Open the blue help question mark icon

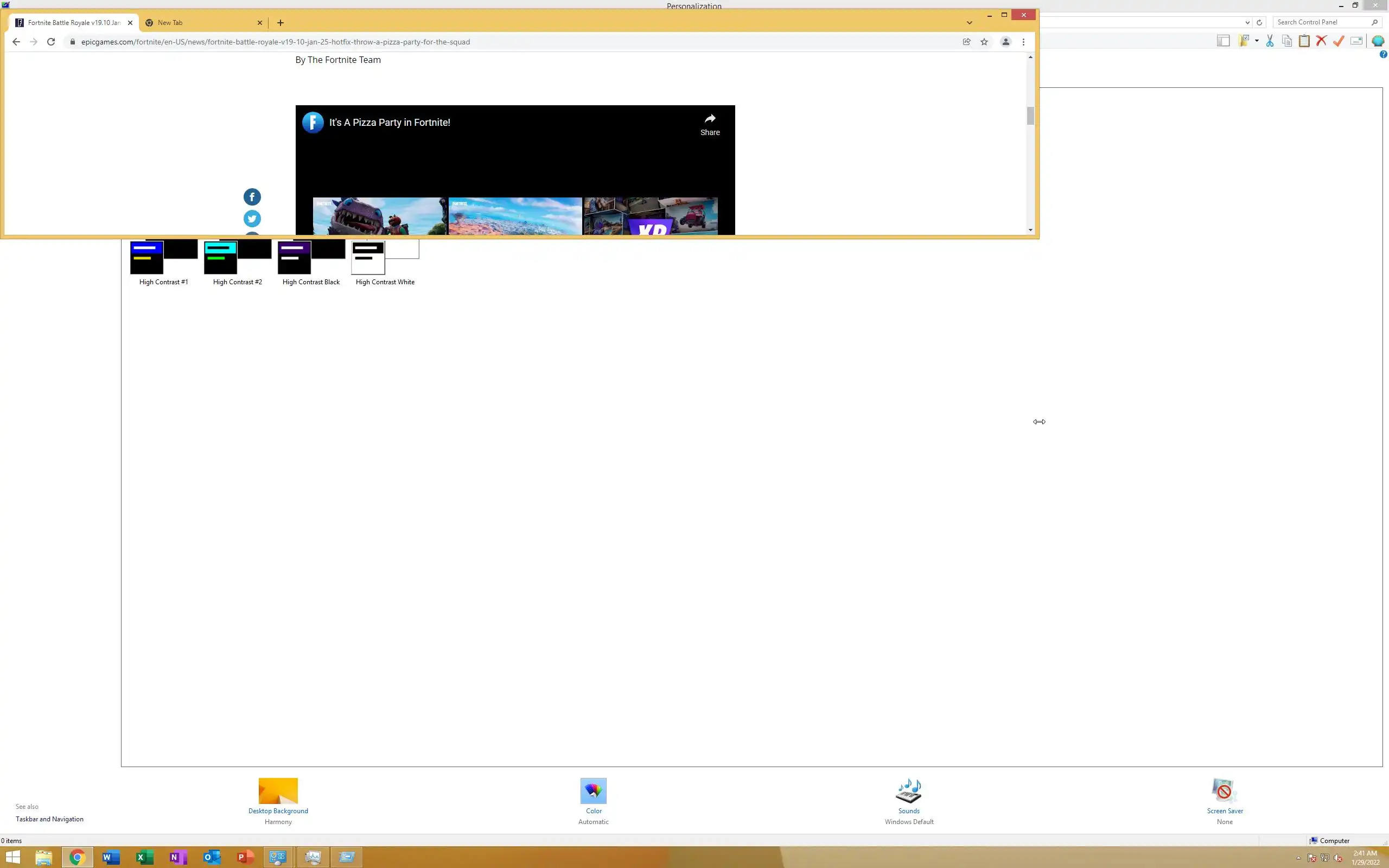click(x=1382, y=55)
